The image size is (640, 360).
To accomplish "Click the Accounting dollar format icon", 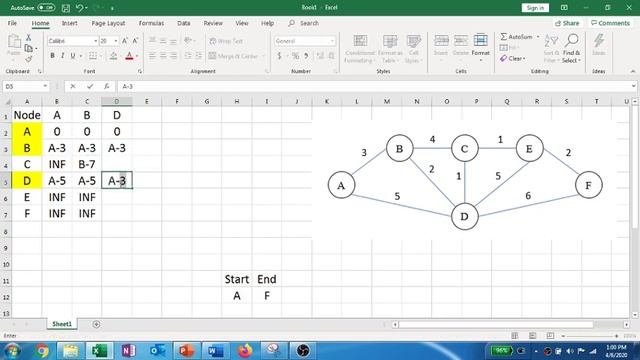I will (279, 56).
